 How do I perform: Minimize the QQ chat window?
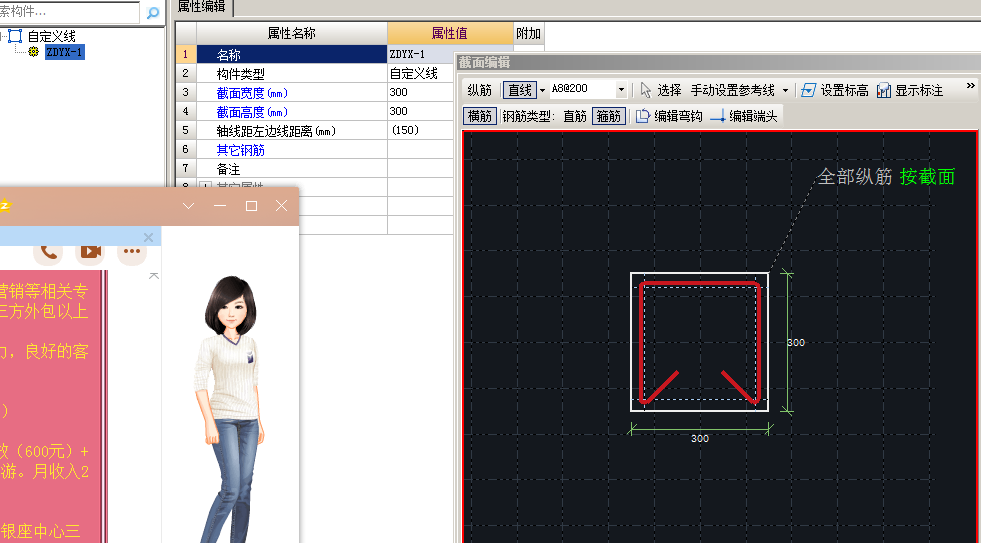click(x=220, y=206)
